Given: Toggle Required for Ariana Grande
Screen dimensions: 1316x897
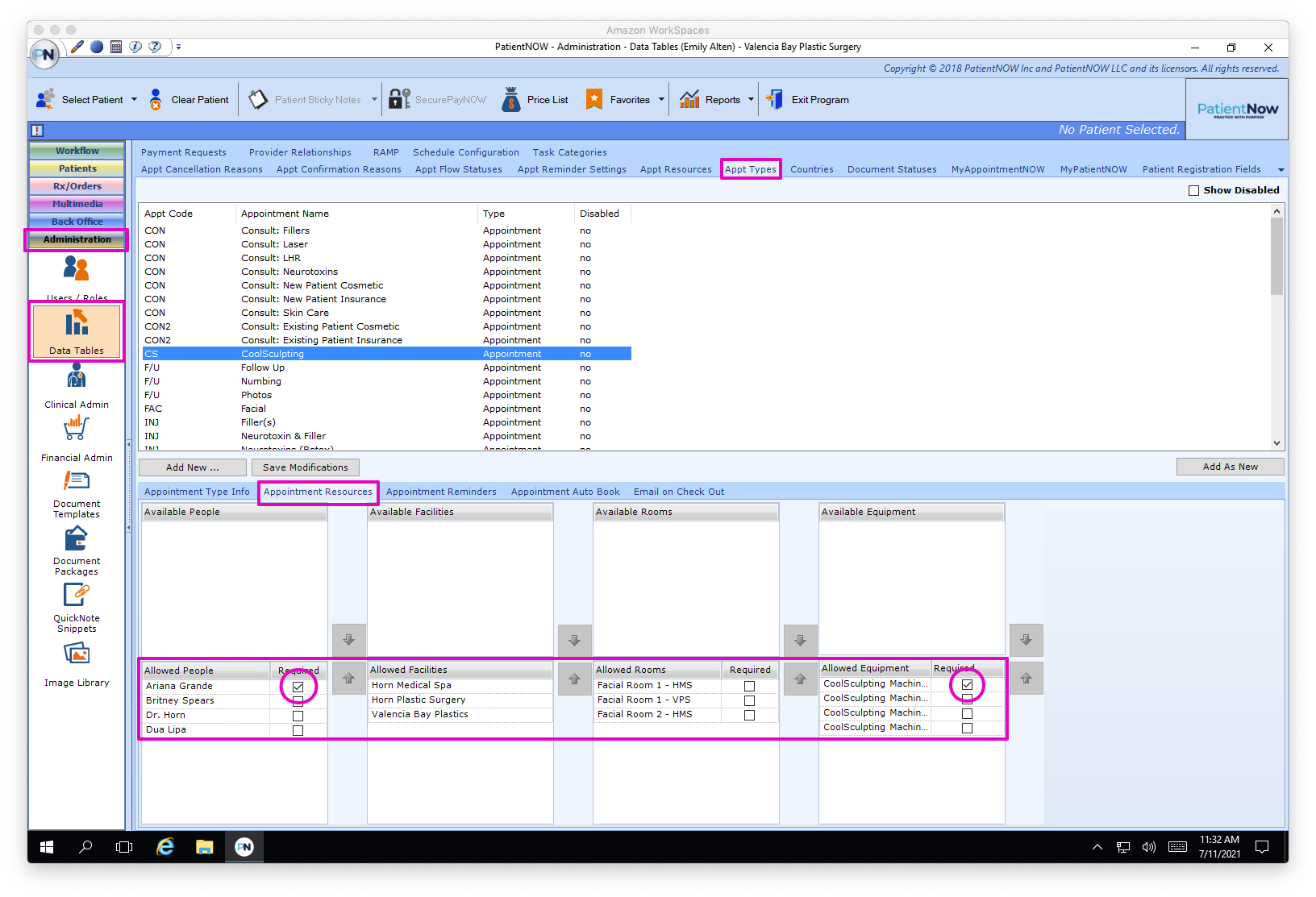Looking at the screenshot, I should pyautogui.click(x=298, y=687).
